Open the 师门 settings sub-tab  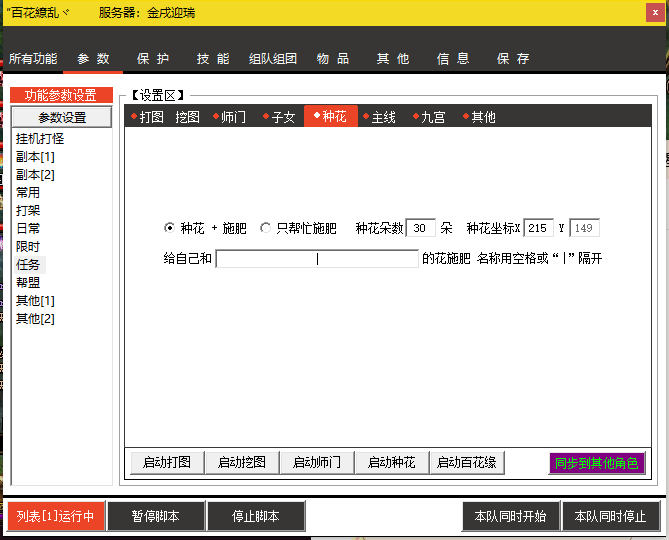230,116
